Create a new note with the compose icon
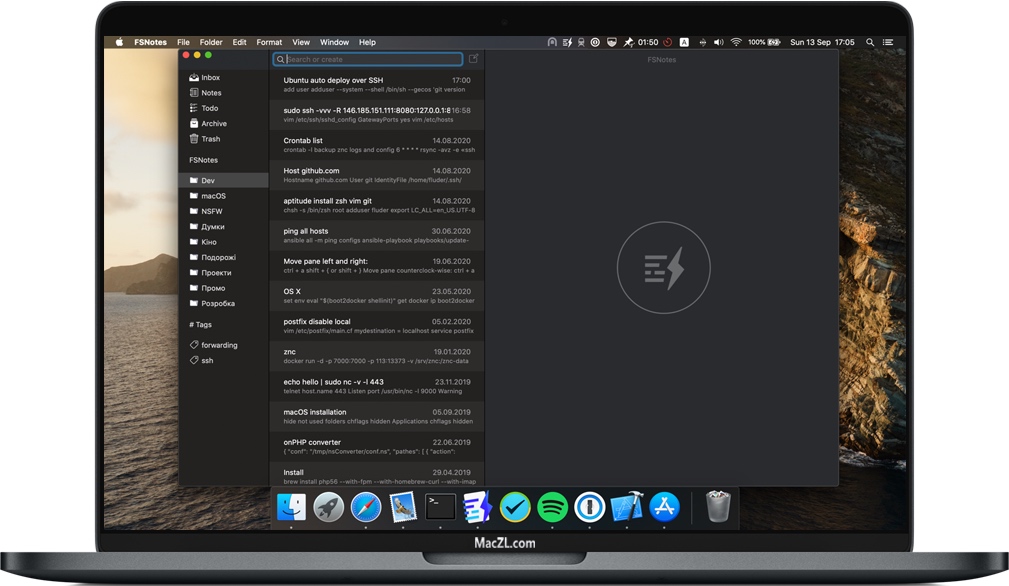Screen dimensions: 1009x586 click(x=474, y=60)
